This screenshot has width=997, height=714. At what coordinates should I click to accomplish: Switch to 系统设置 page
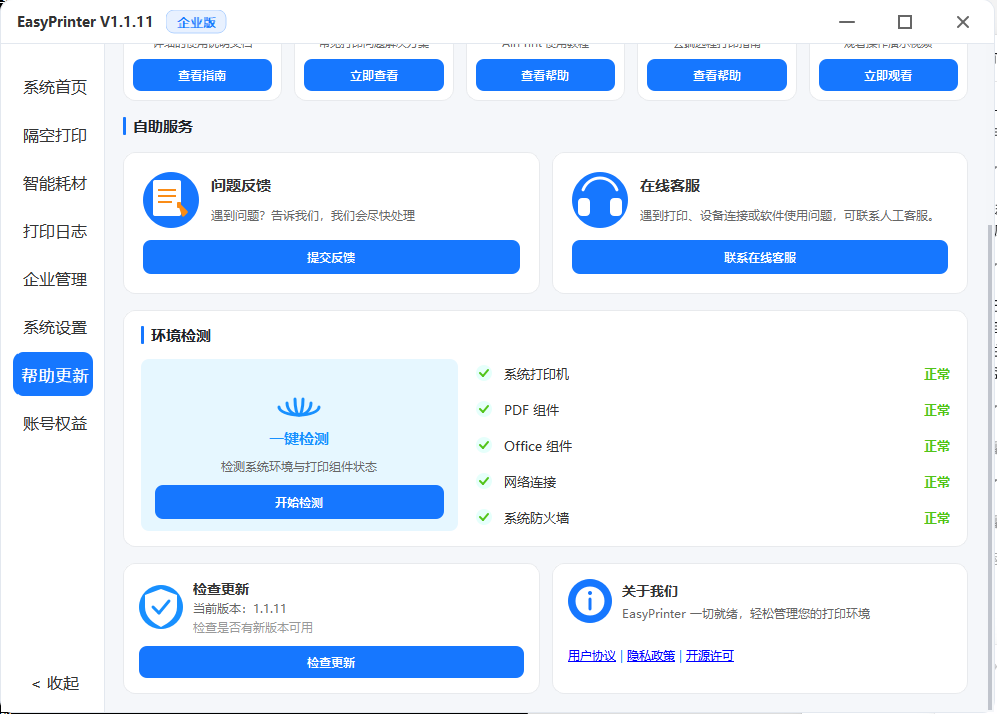55,327
